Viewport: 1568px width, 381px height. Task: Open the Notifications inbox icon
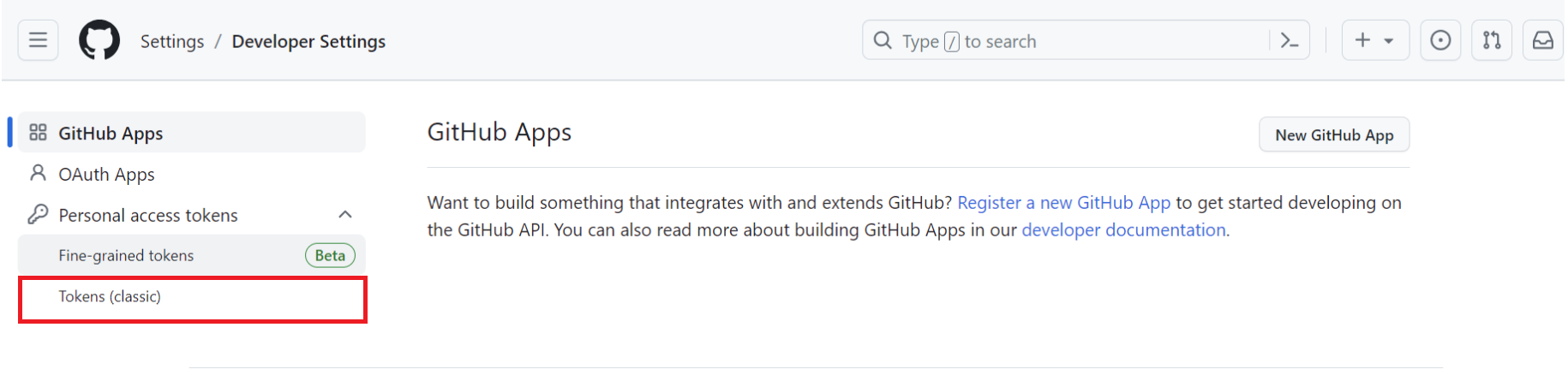click(x=1543, y=40)
